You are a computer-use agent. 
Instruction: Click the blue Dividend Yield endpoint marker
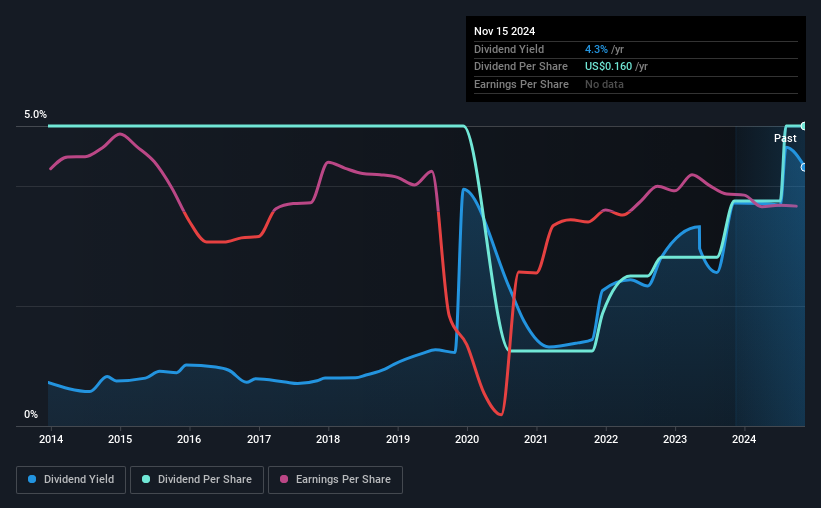804,167
